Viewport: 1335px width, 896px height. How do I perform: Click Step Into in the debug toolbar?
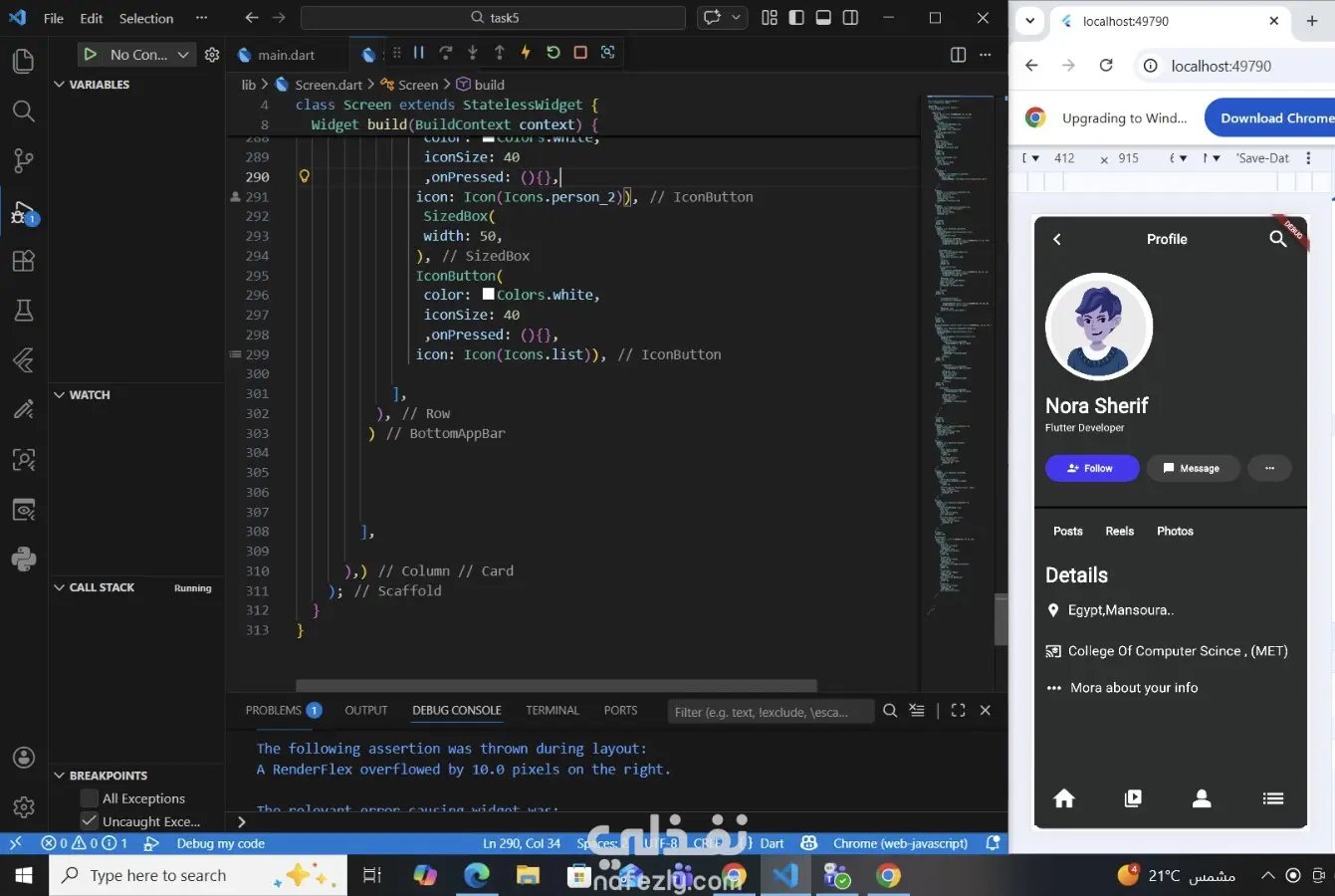[x=473, y=53]
